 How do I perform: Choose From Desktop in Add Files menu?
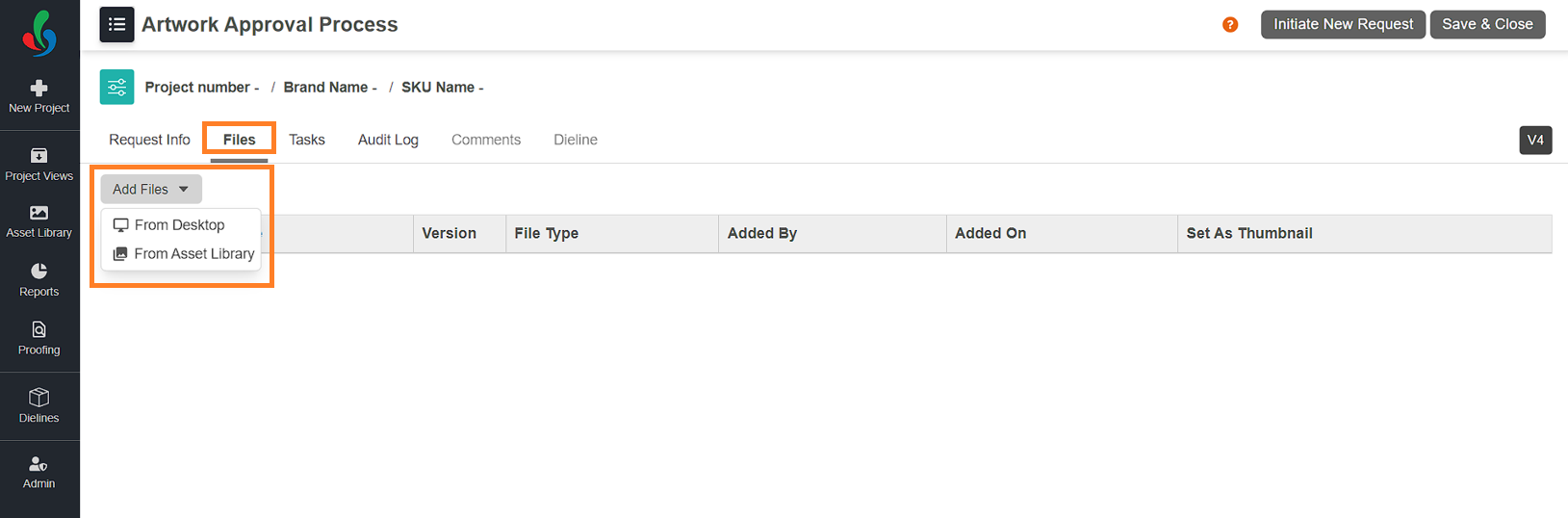(169, 225)
